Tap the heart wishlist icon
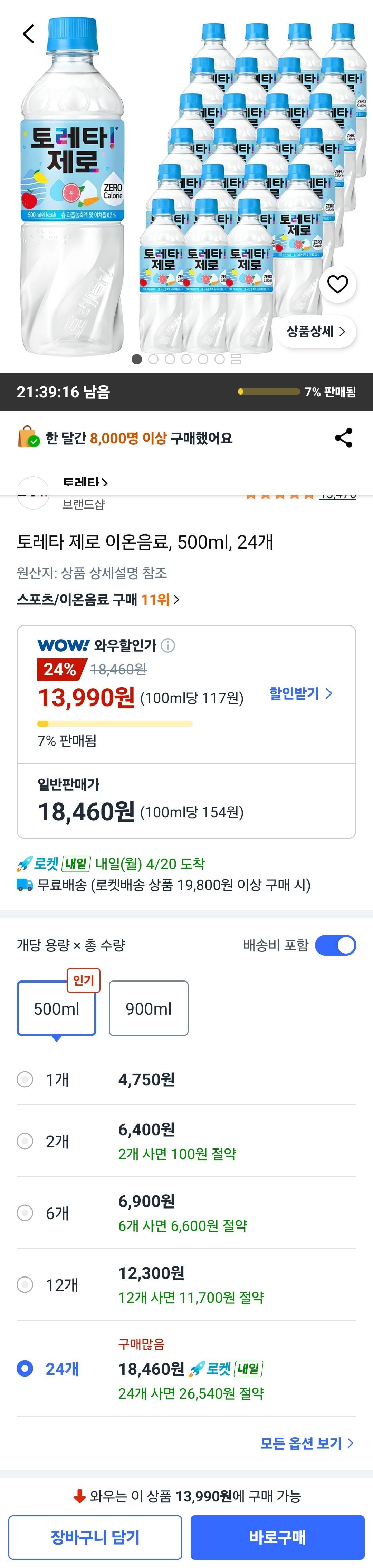Viewport: 373px width, 1568px height. (x=338, y=284)
